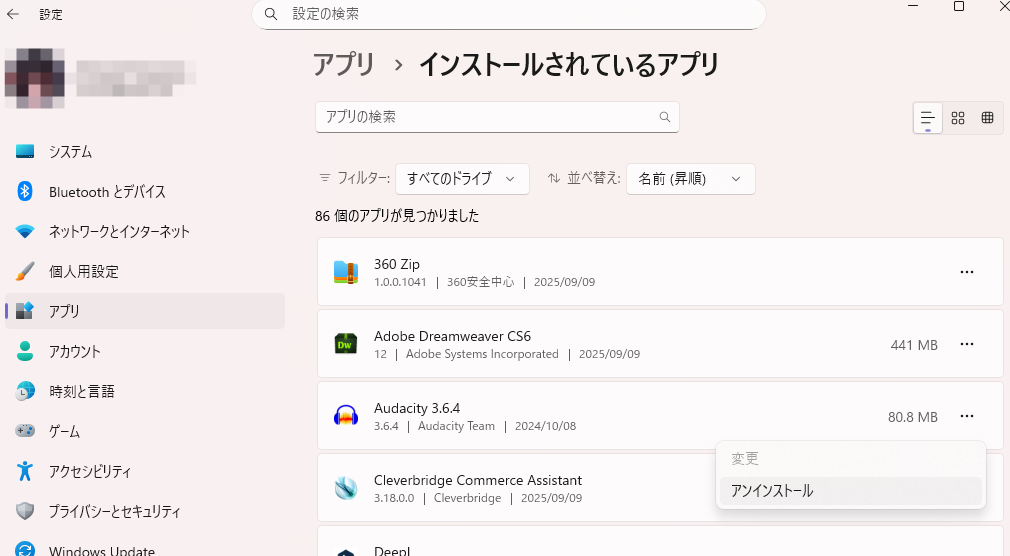This screenshot has height=556, width=1010.
Task: Click the 80.8 MB size value
Action: point(913,417)
